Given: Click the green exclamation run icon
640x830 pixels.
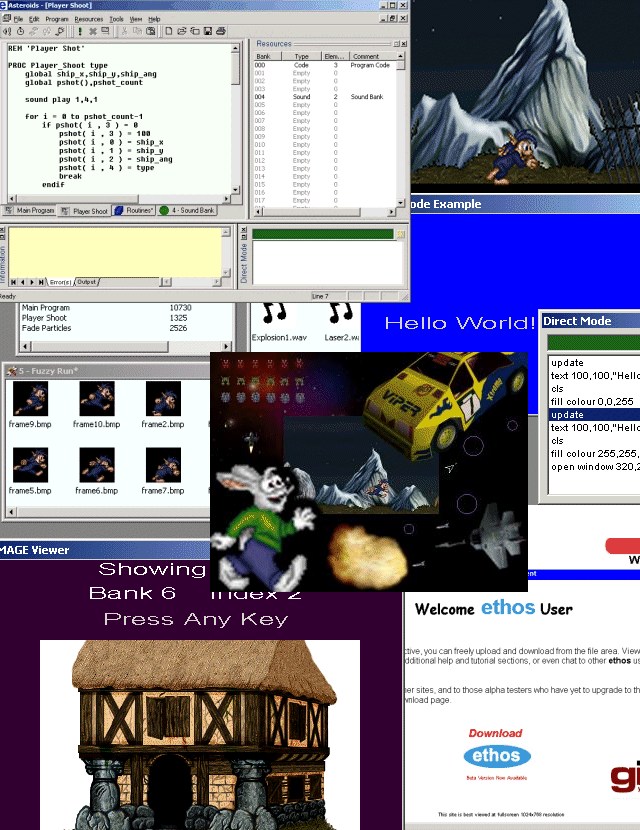Looking at the screenshot, I should coord(79,32).
